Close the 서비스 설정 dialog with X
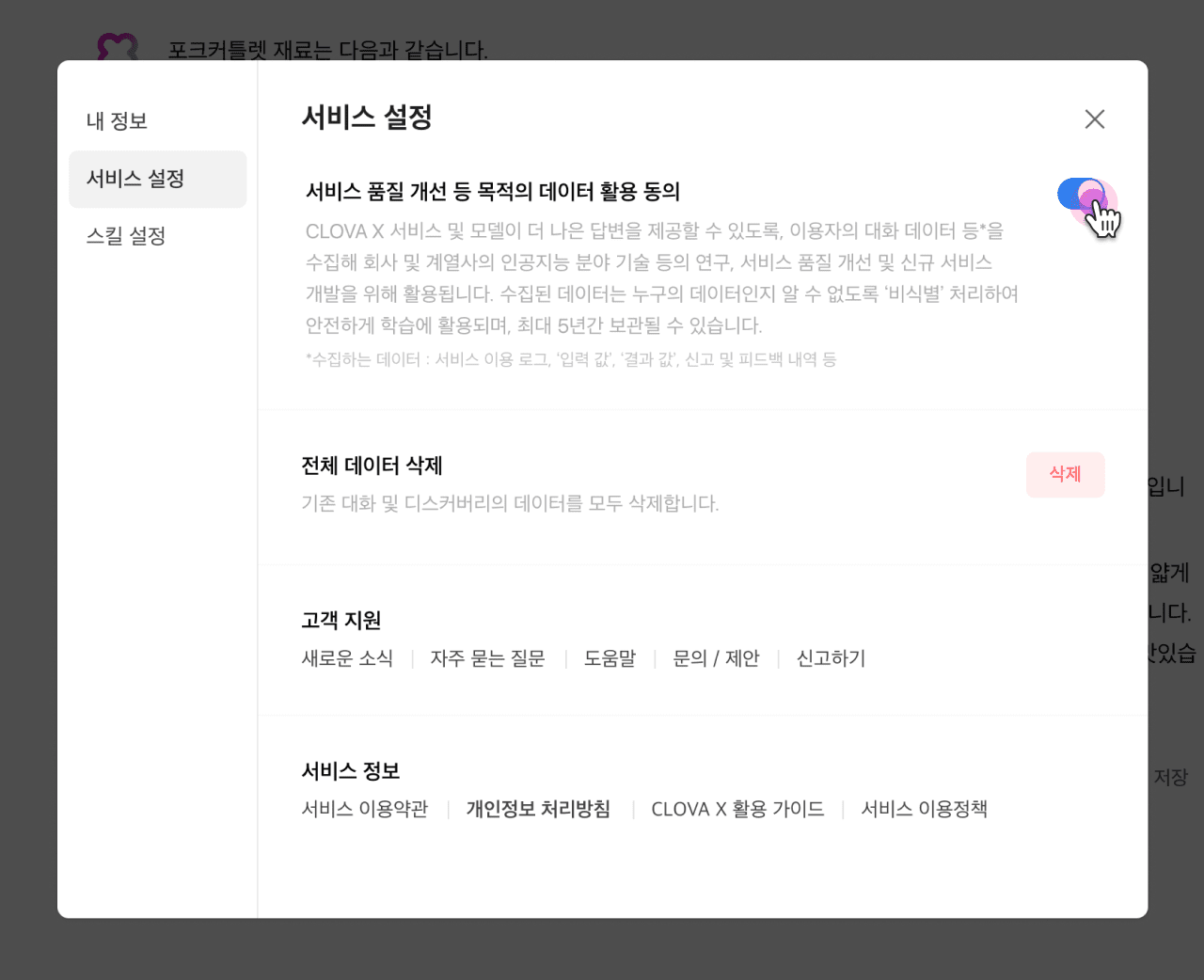 click(x=1094, y=119)
